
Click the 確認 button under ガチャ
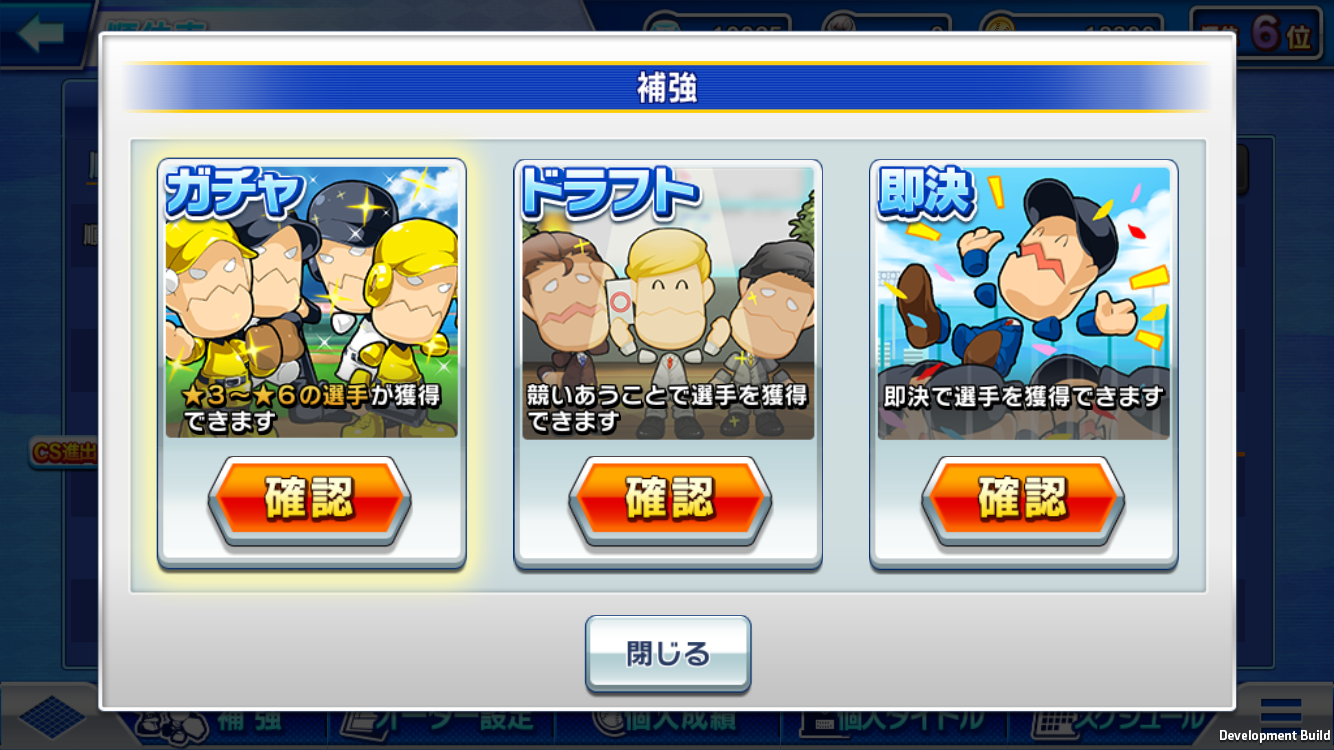pos(309,500)
